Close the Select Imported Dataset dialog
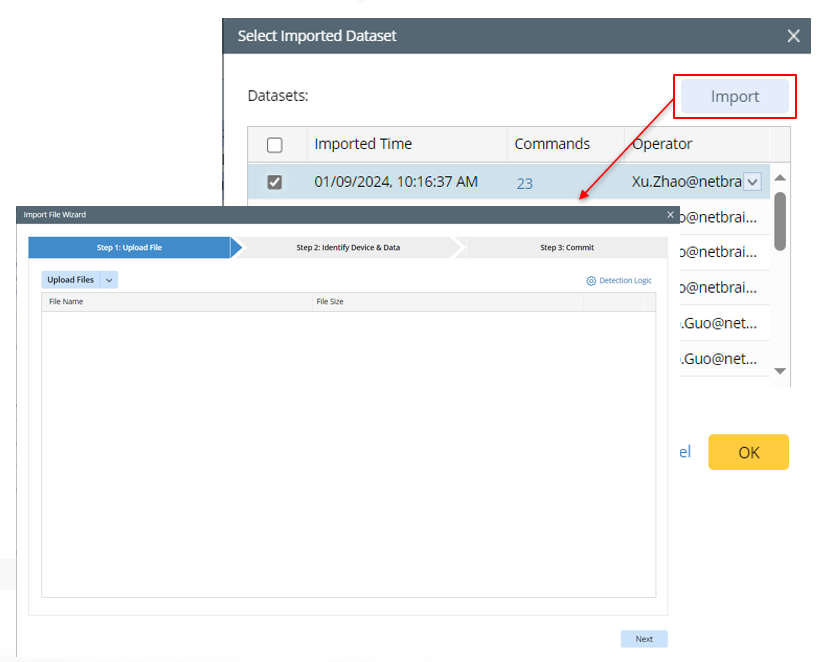The image size is (821, 662). coord(793,36)
